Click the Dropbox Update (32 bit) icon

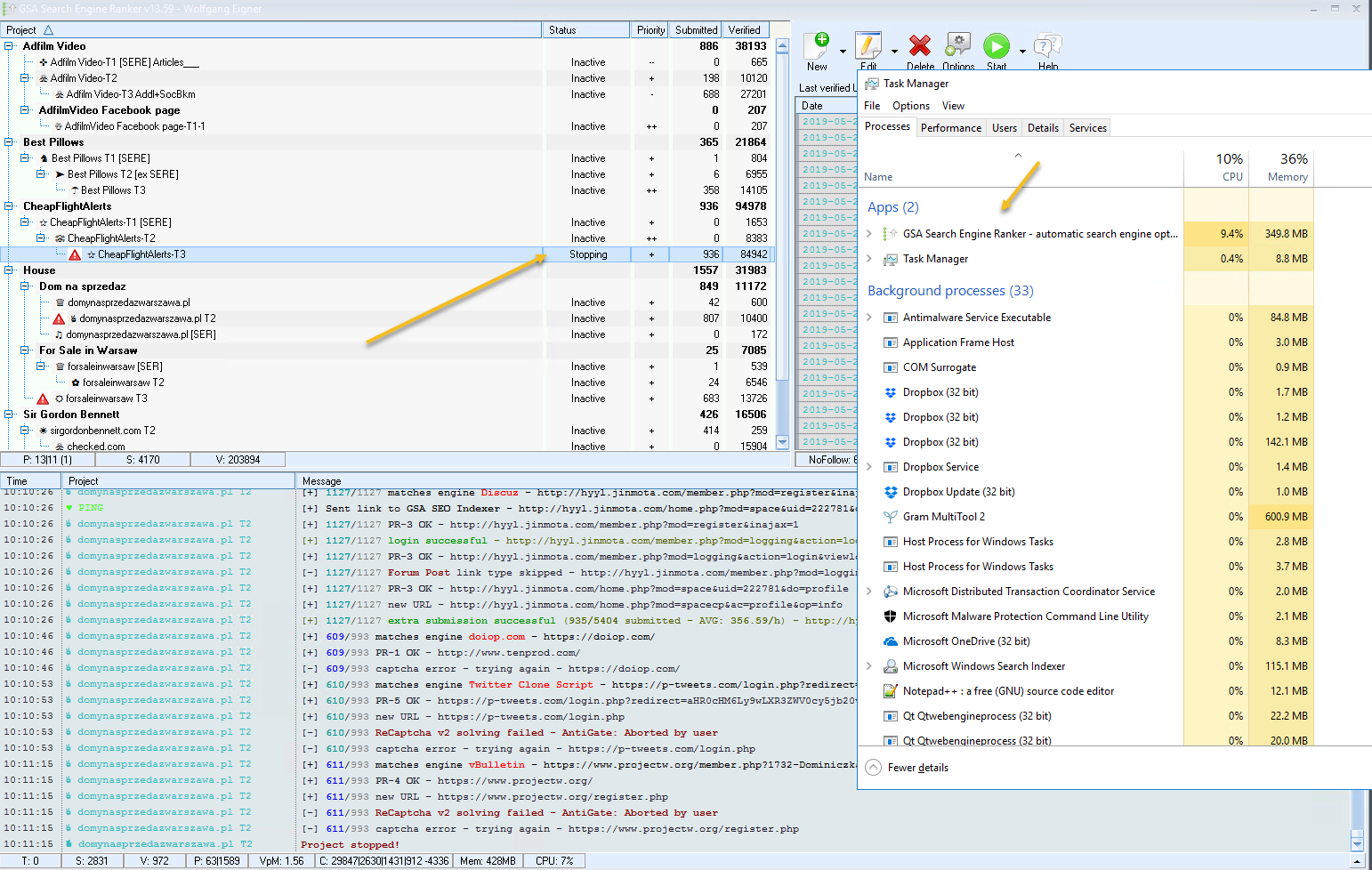pyautogui.click(x=890, y=492)
